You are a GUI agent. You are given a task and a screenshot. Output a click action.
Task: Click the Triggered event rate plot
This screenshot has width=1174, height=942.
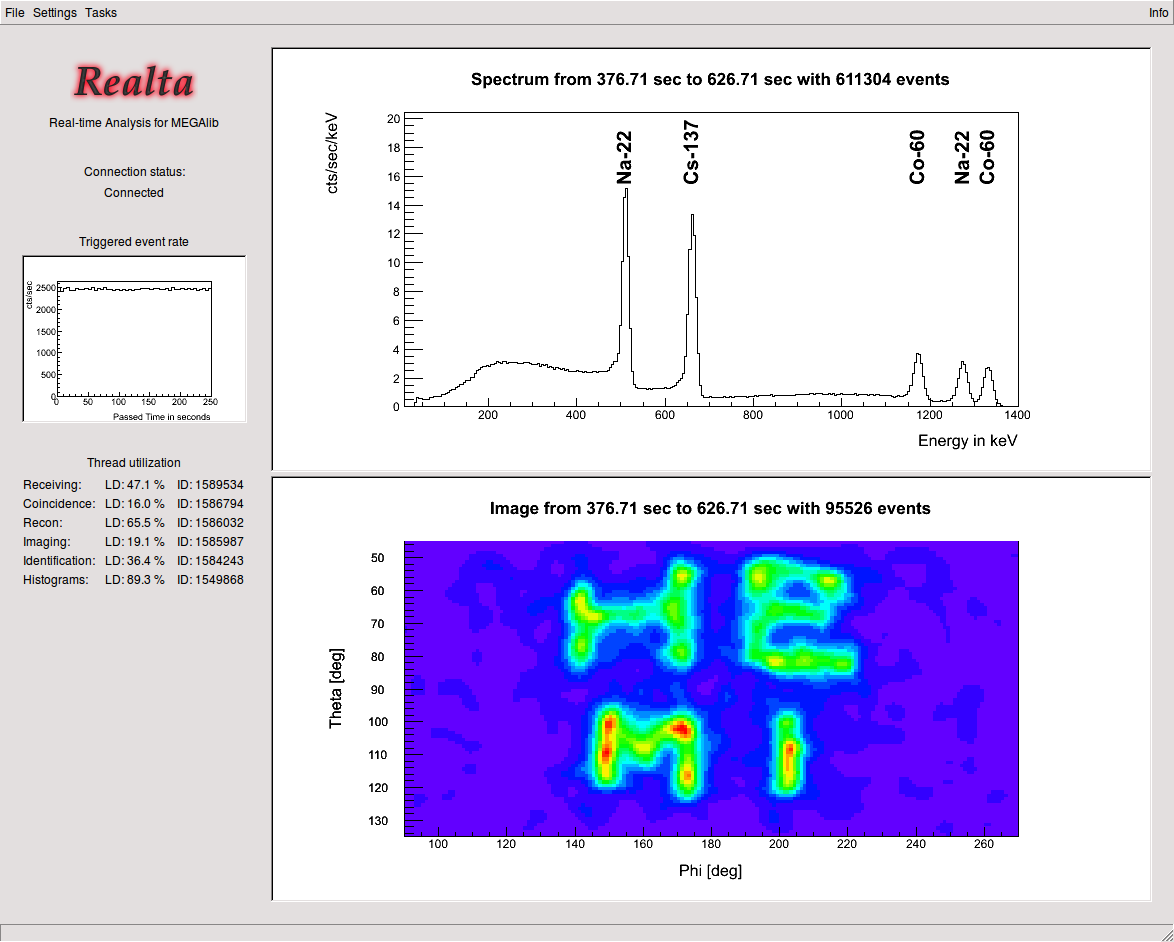pyautogui.click(x=134, y=338)
